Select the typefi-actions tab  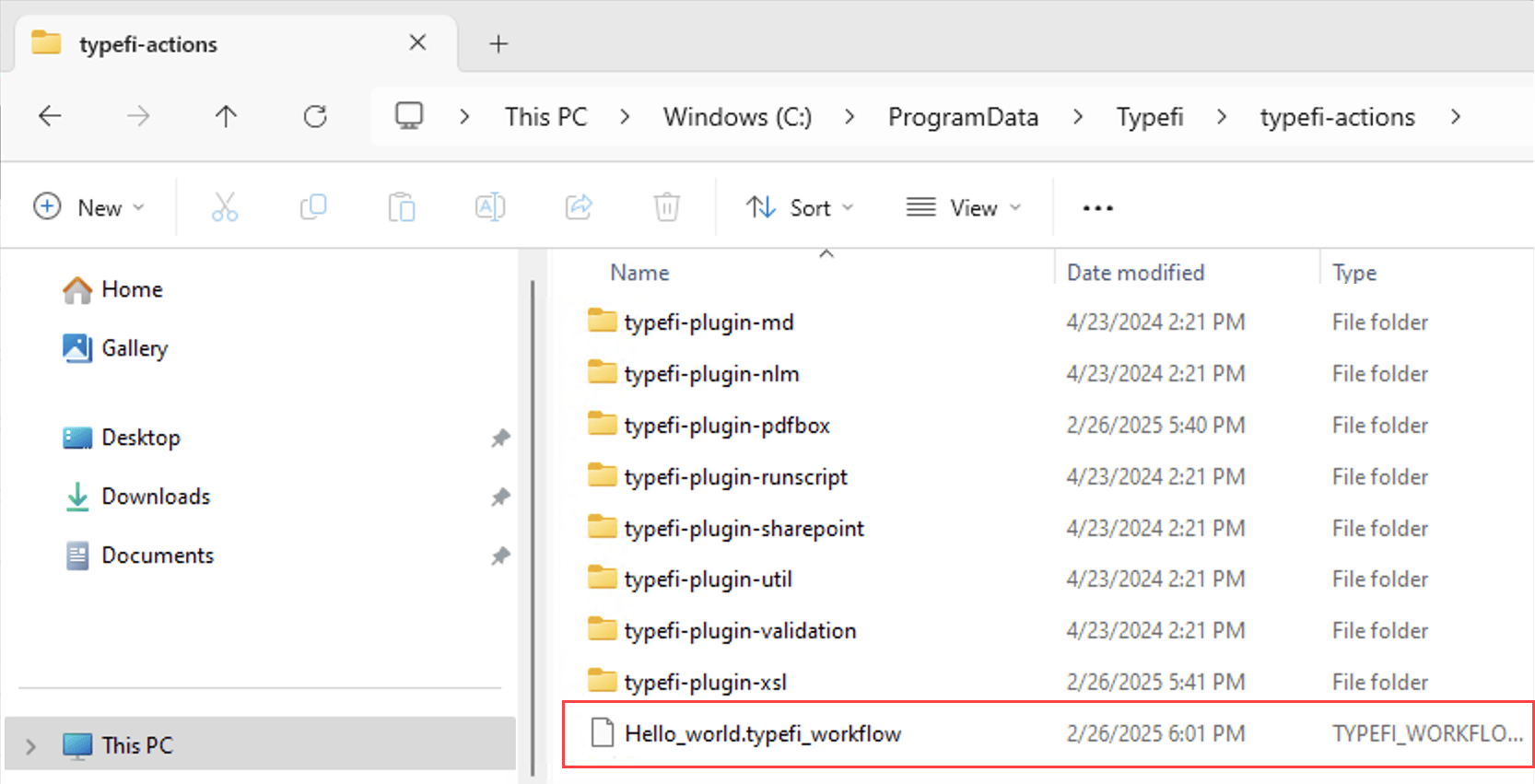tap(236, 43)
